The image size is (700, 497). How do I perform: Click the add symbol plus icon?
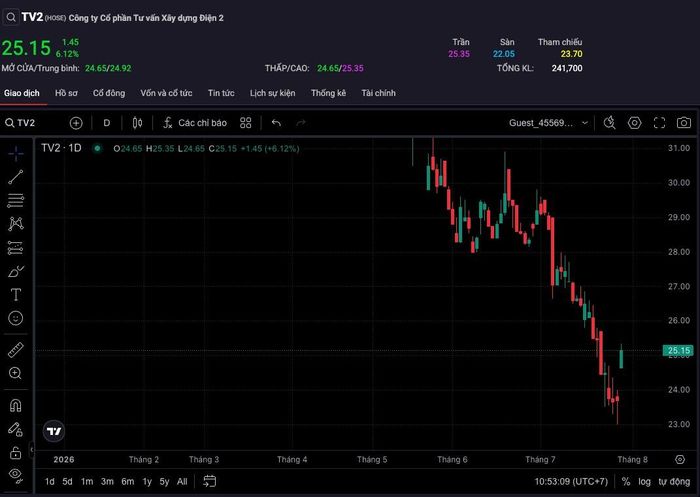76,123
